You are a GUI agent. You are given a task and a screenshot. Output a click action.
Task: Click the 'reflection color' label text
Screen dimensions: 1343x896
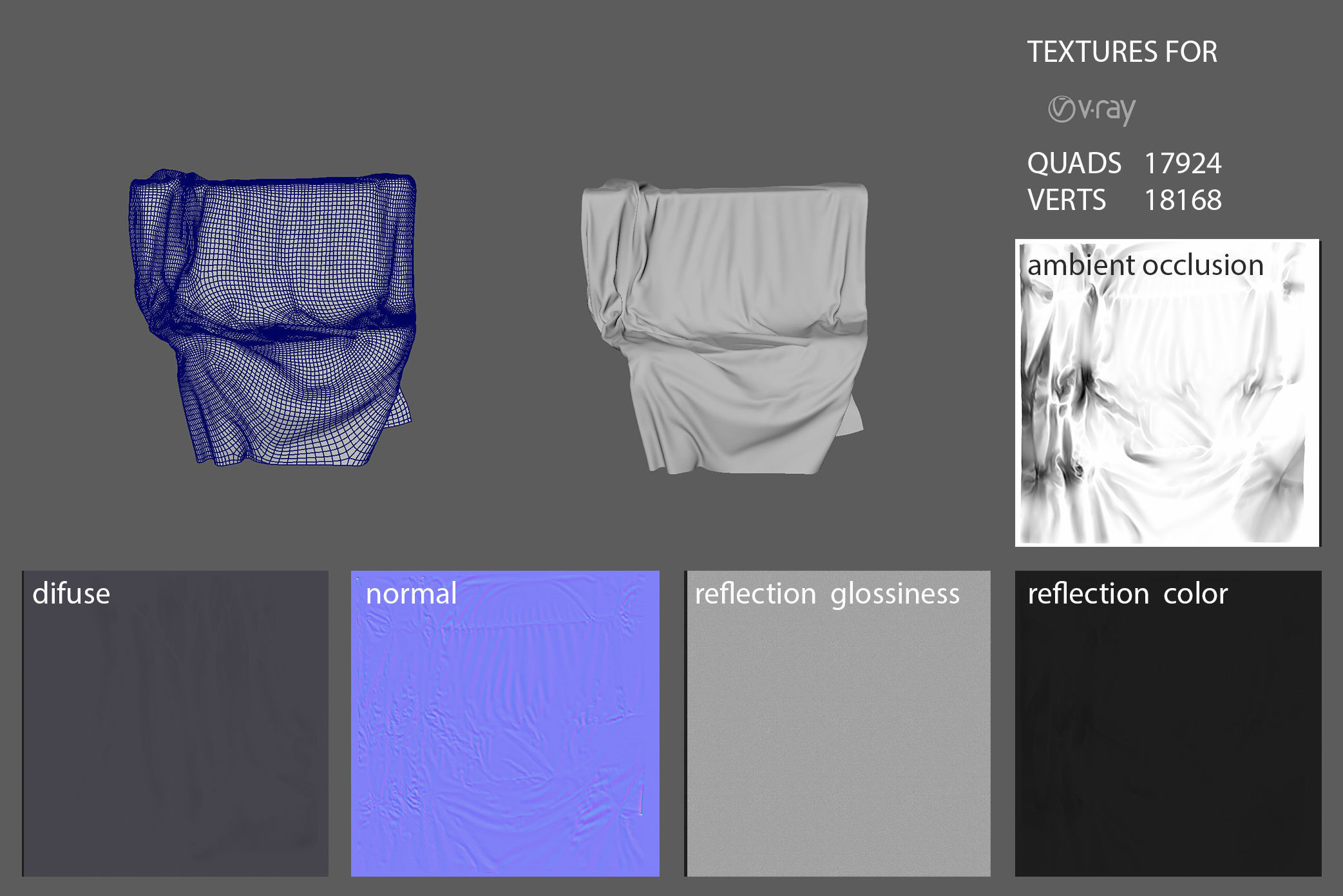tap(1127, 593)
